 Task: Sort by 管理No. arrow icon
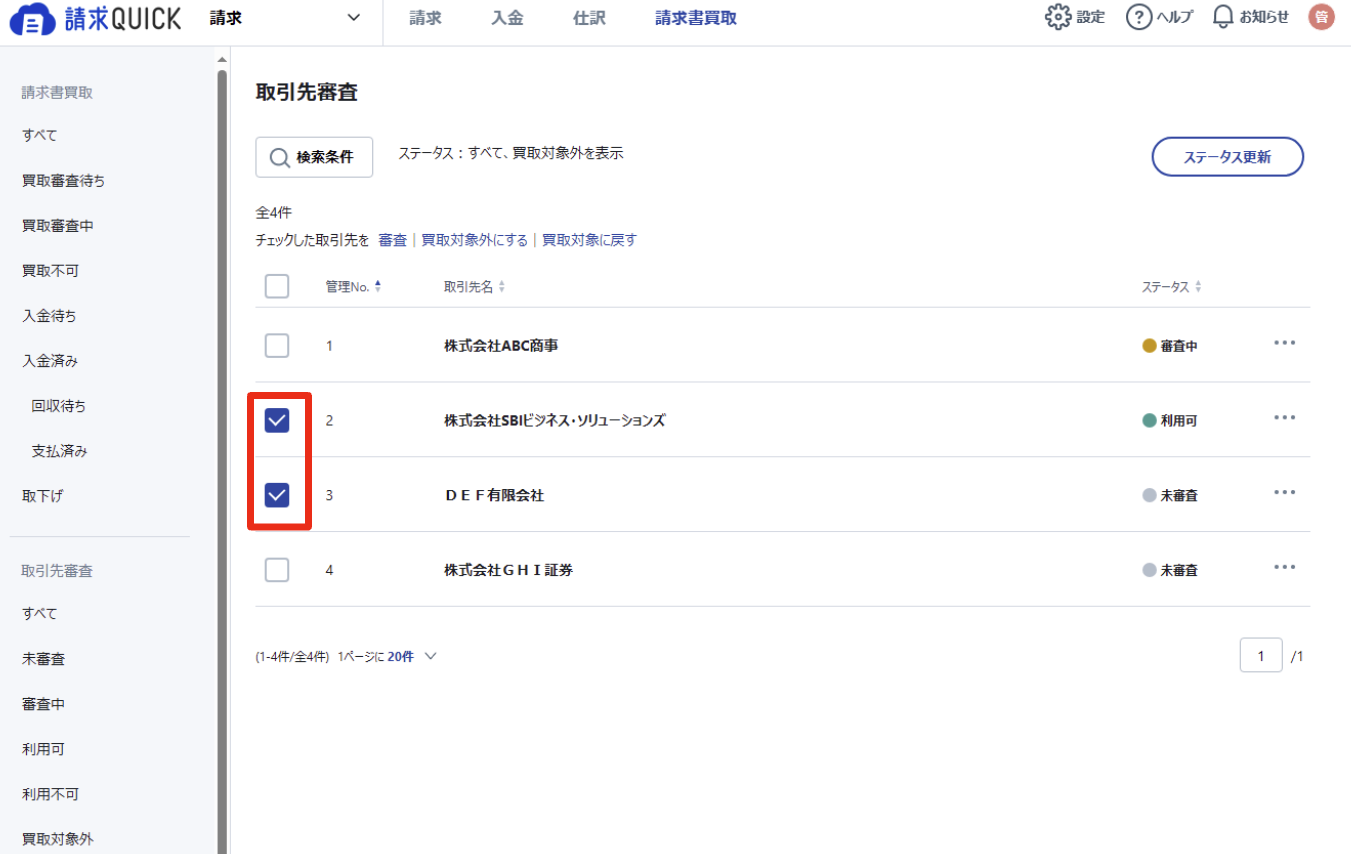pyautogui.click(x=378, y=287)
